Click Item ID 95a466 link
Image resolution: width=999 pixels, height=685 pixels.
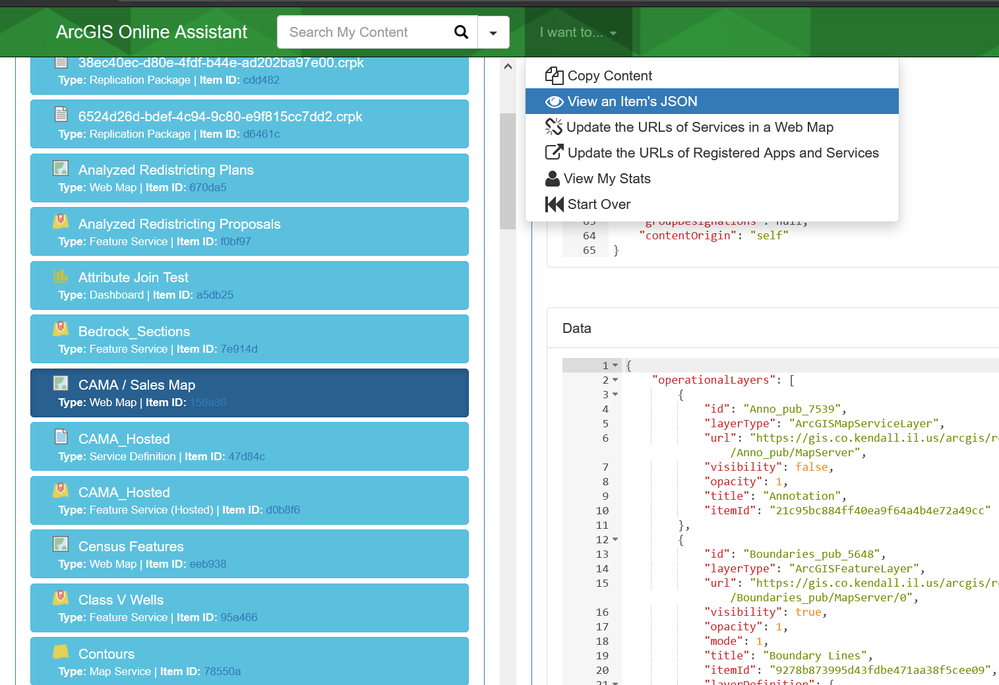[239, 617]
